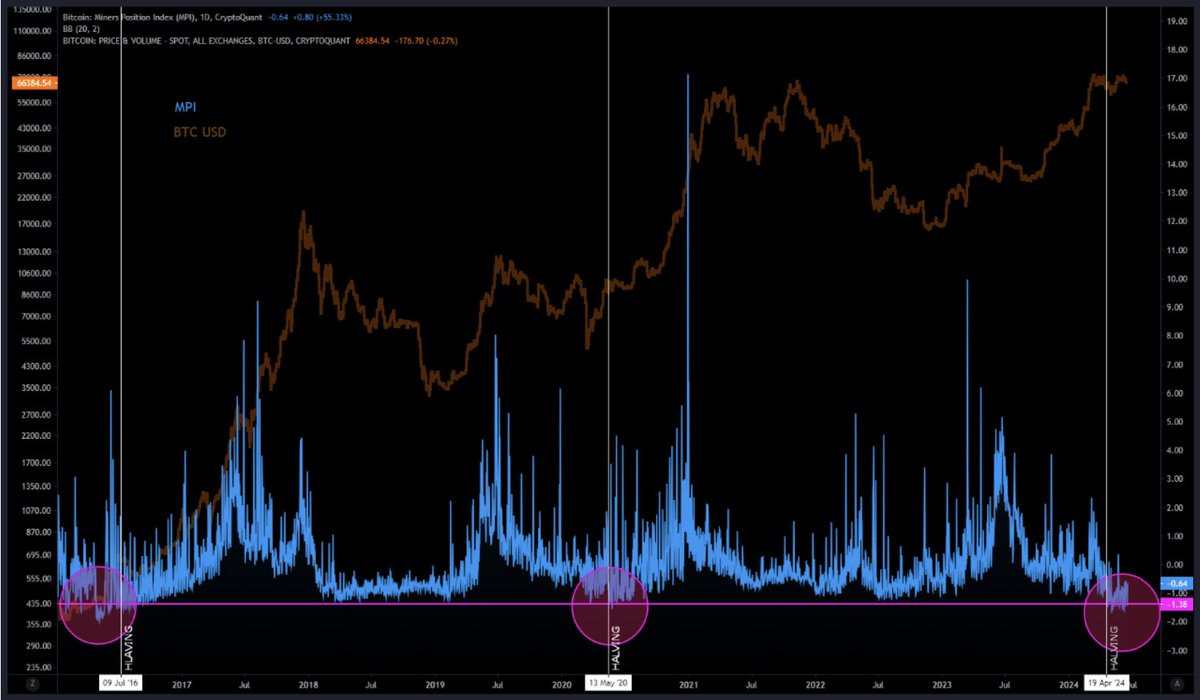Select the pink circle around the 2020 halving
This screenshot has width=1200, height=700.
click(610, 606)
